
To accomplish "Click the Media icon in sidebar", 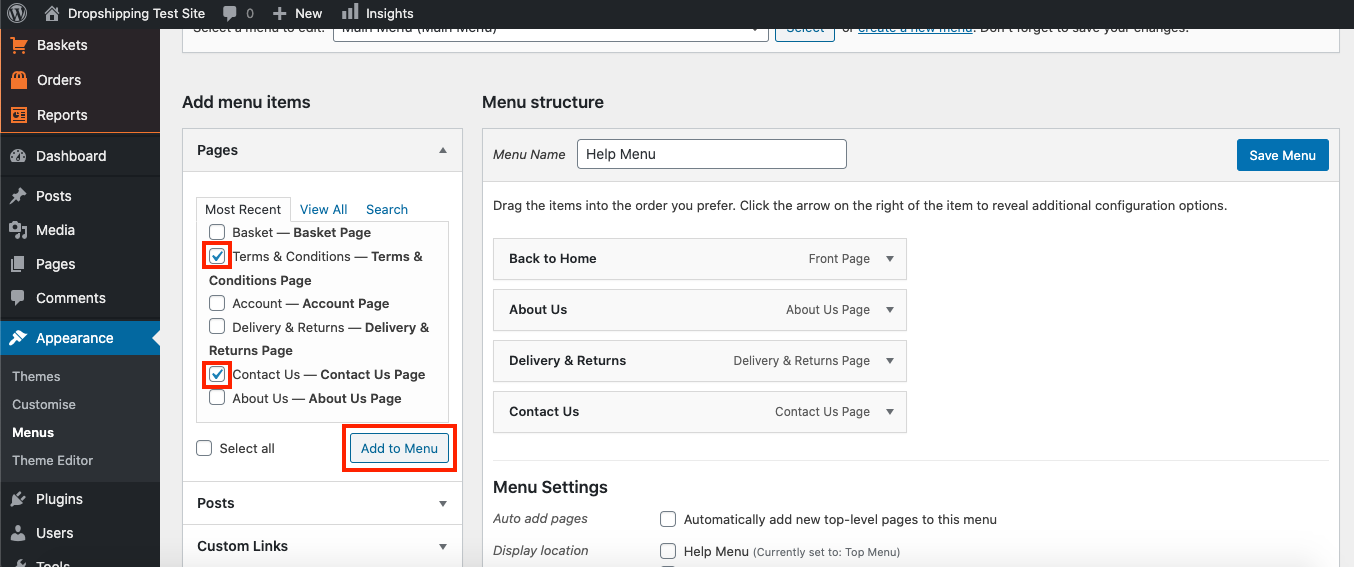I will 18,230.
